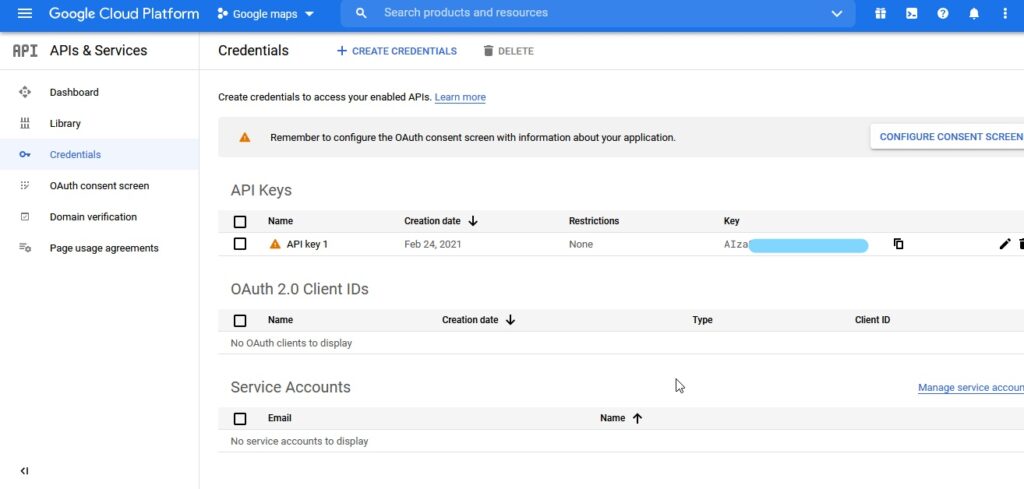
Task: View notifications bell icon
Action: (x=974, y=14)
